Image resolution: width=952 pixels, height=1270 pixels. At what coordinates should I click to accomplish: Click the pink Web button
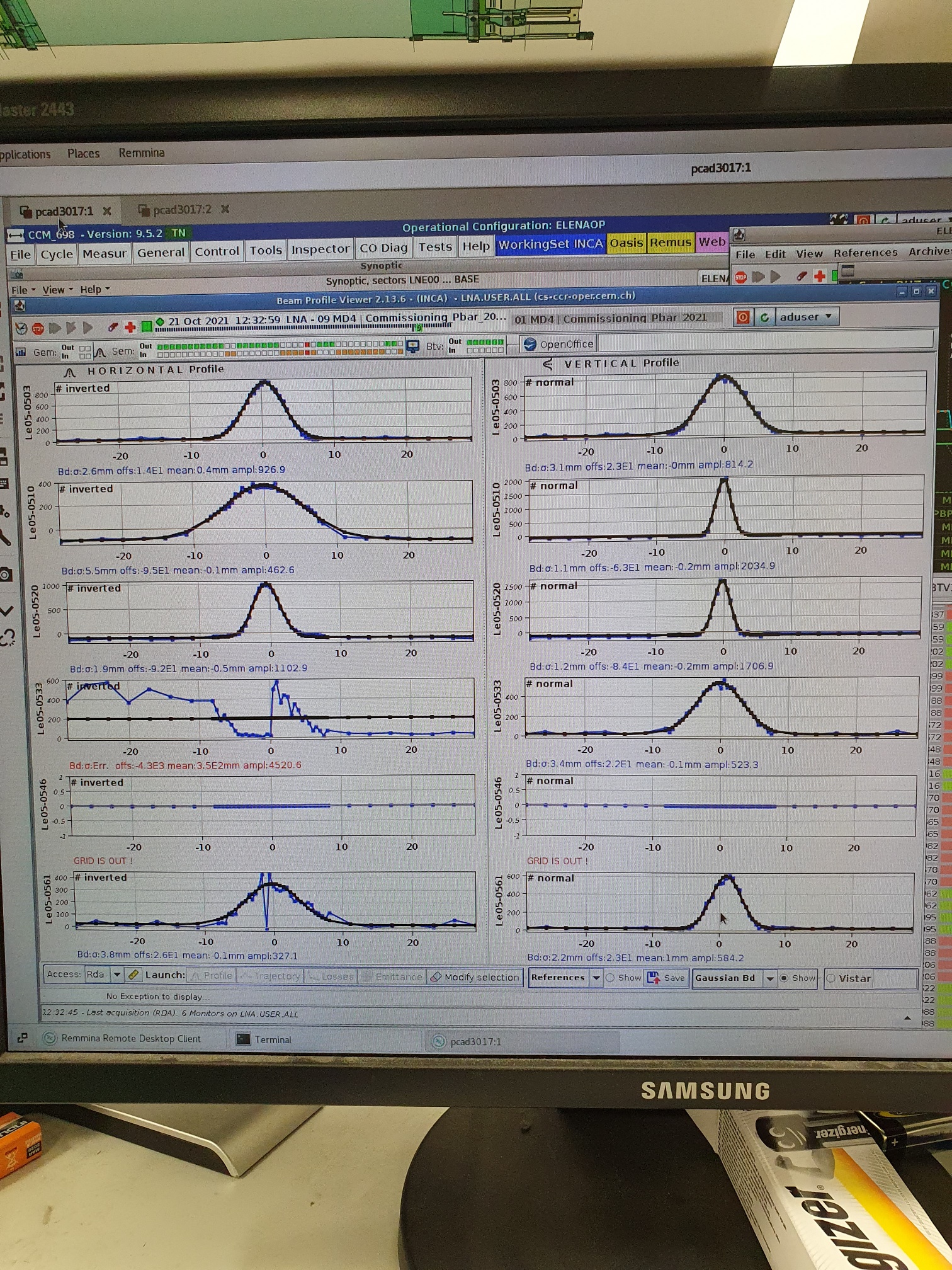click(712, 242)
